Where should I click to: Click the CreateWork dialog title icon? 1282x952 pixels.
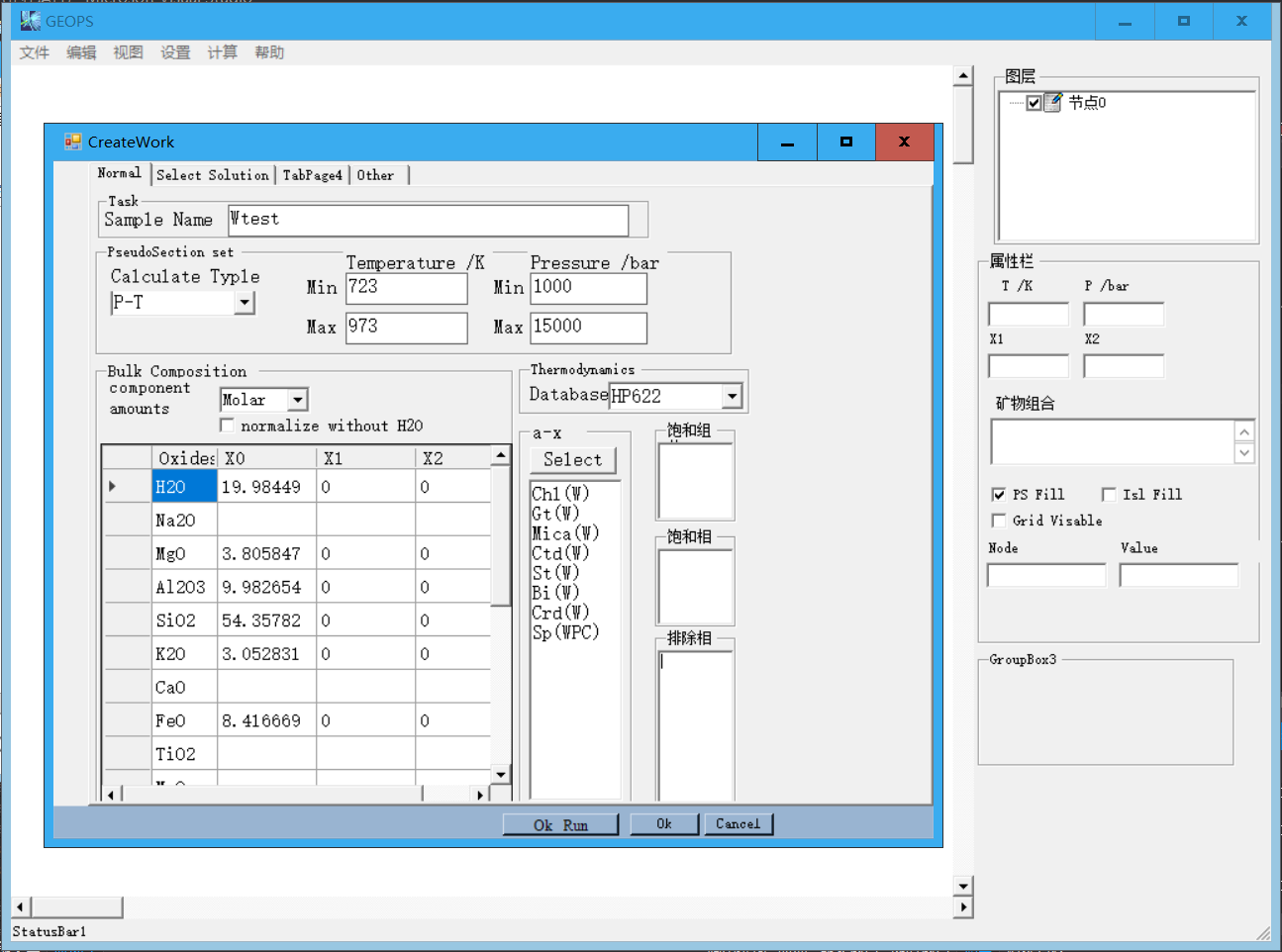click(x=72, y=142)
